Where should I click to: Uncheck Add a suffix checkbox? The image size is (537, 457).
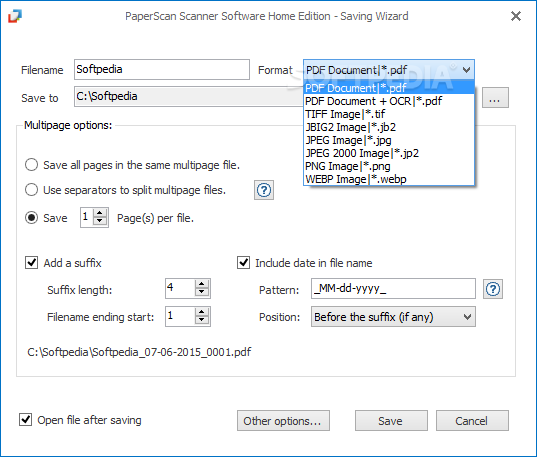point(32,263)
